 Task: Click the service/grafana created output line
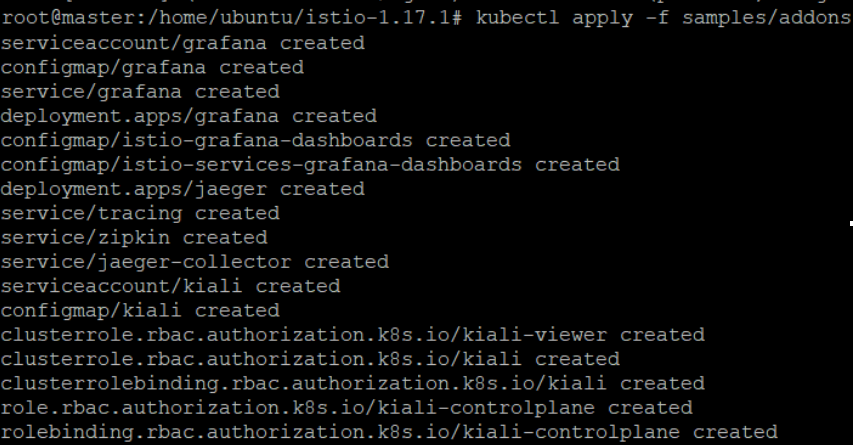(140, 92)
